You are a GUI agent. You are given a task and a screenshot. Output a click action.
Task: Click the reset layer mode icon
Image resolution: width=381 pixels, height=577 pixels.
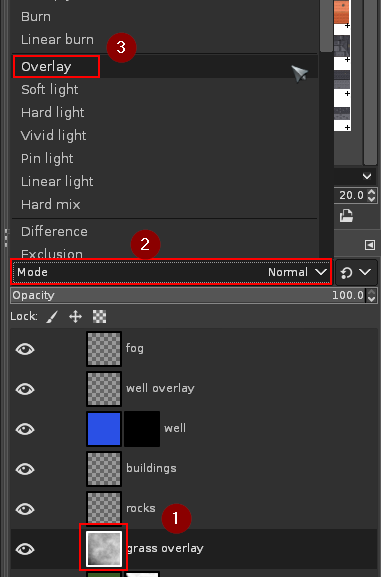coord(346,273)
